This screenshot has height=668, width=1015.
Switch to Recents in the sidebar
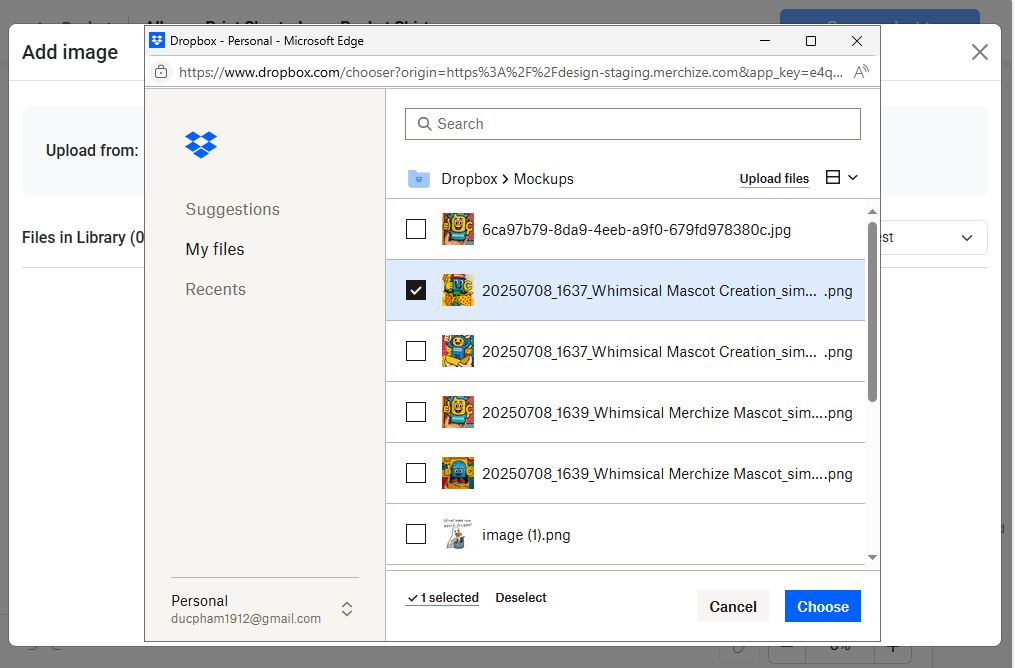[215, 289]
